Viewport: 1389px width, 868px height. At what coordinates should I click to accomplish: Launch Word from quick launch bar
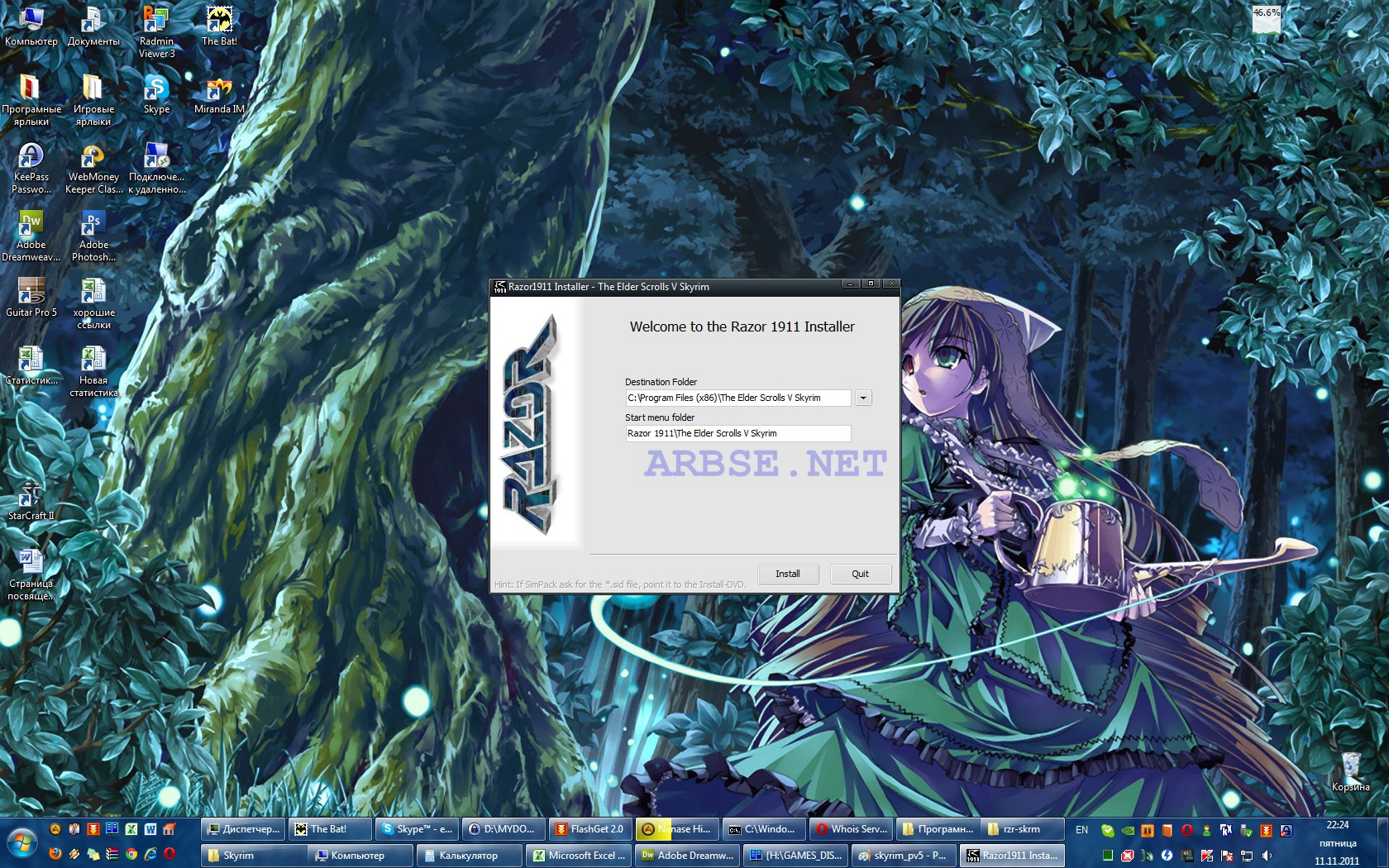150,828
